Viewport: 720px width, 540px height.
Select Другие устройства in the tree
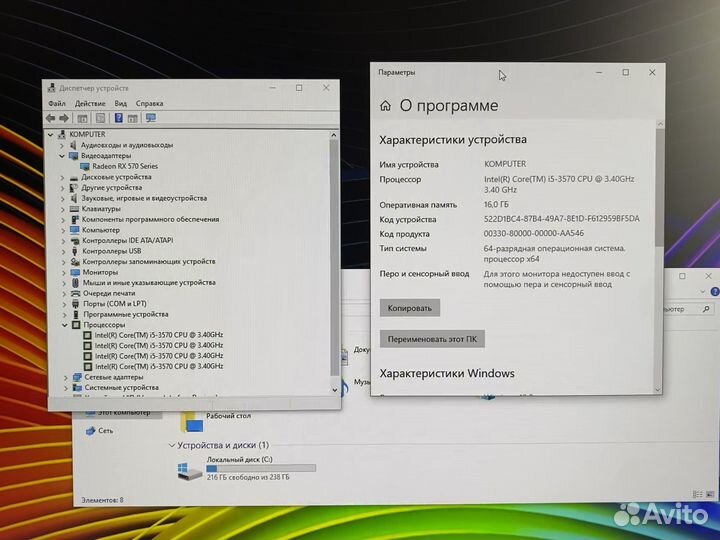112,188
